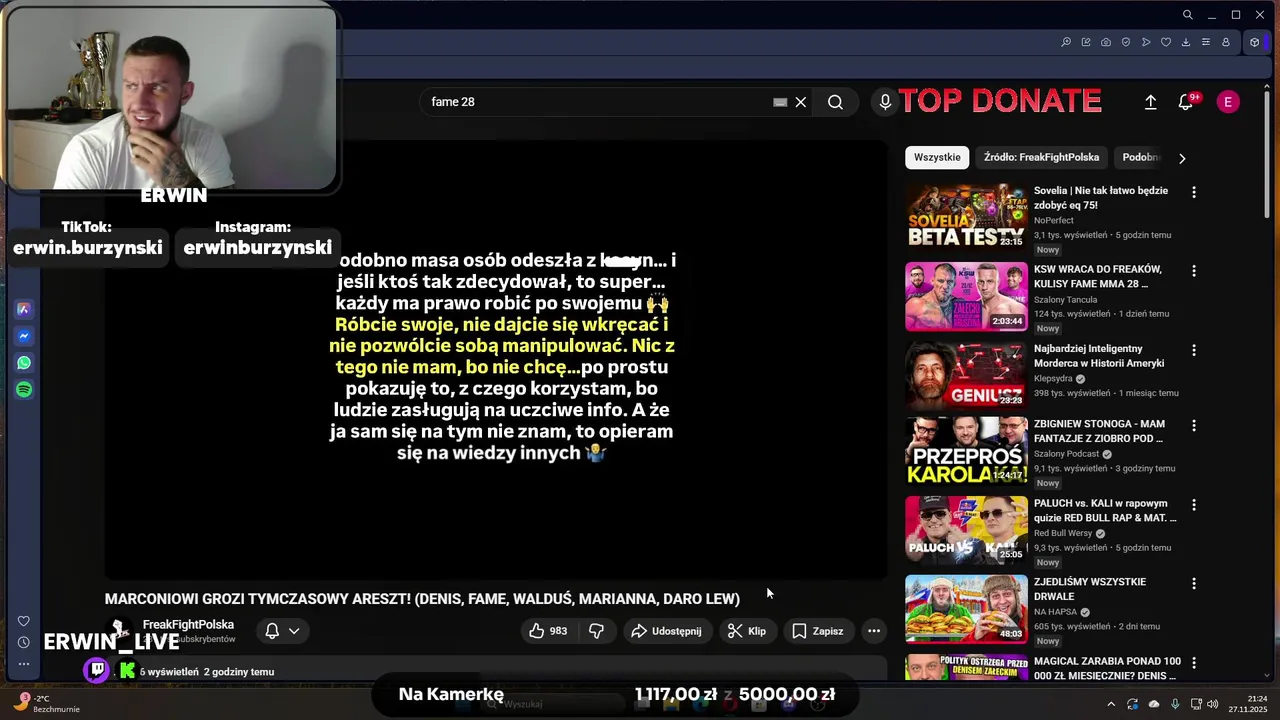
Task: Open browser downloads icon
Action: click(1186, 42)
